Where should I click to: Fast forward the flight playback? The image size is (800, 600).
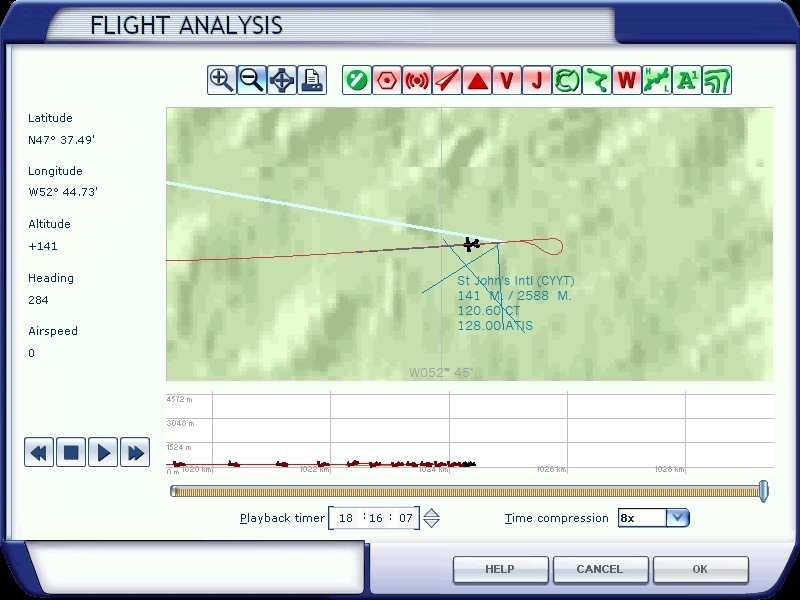pos(135,452)
